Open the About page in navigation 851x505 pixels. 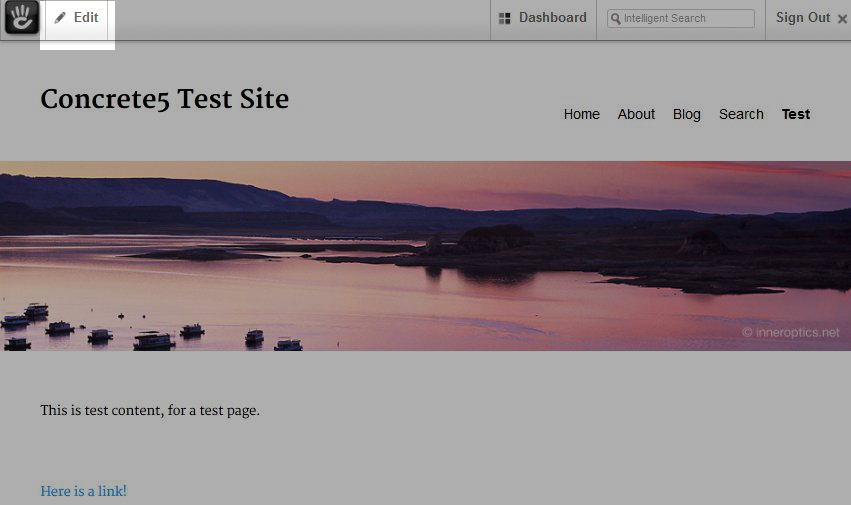[636, 114]
